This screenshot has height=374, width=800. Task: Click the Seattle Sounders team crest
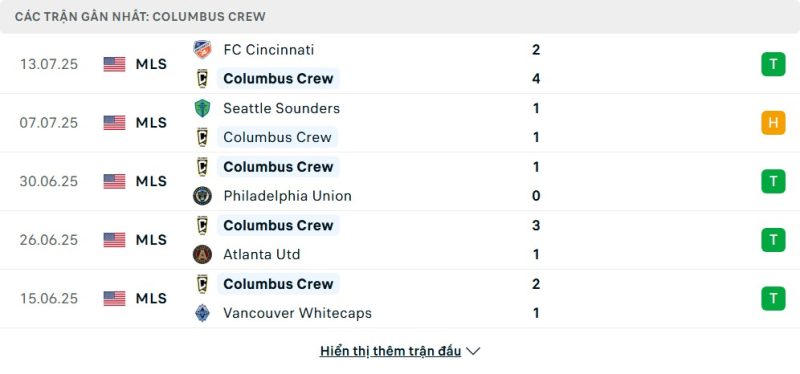tap(203, 108)
